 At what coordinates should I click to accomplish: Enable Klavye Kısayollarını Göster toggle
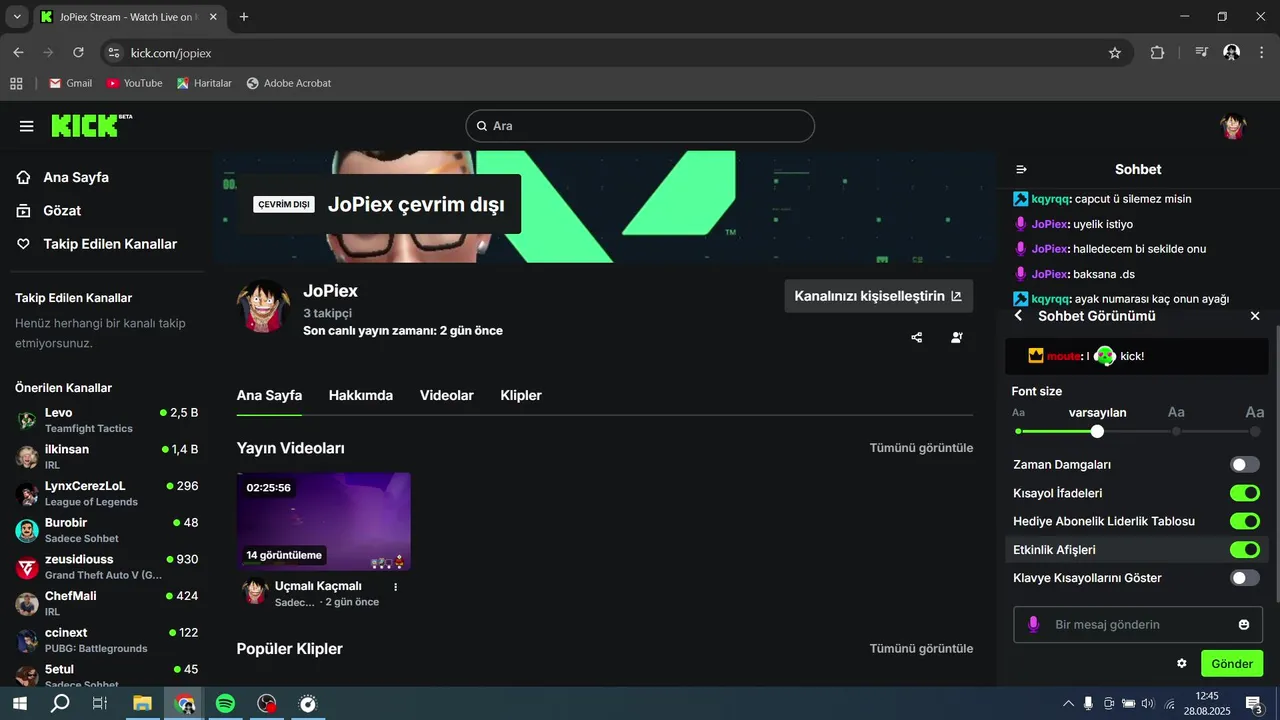(1245, 578)
